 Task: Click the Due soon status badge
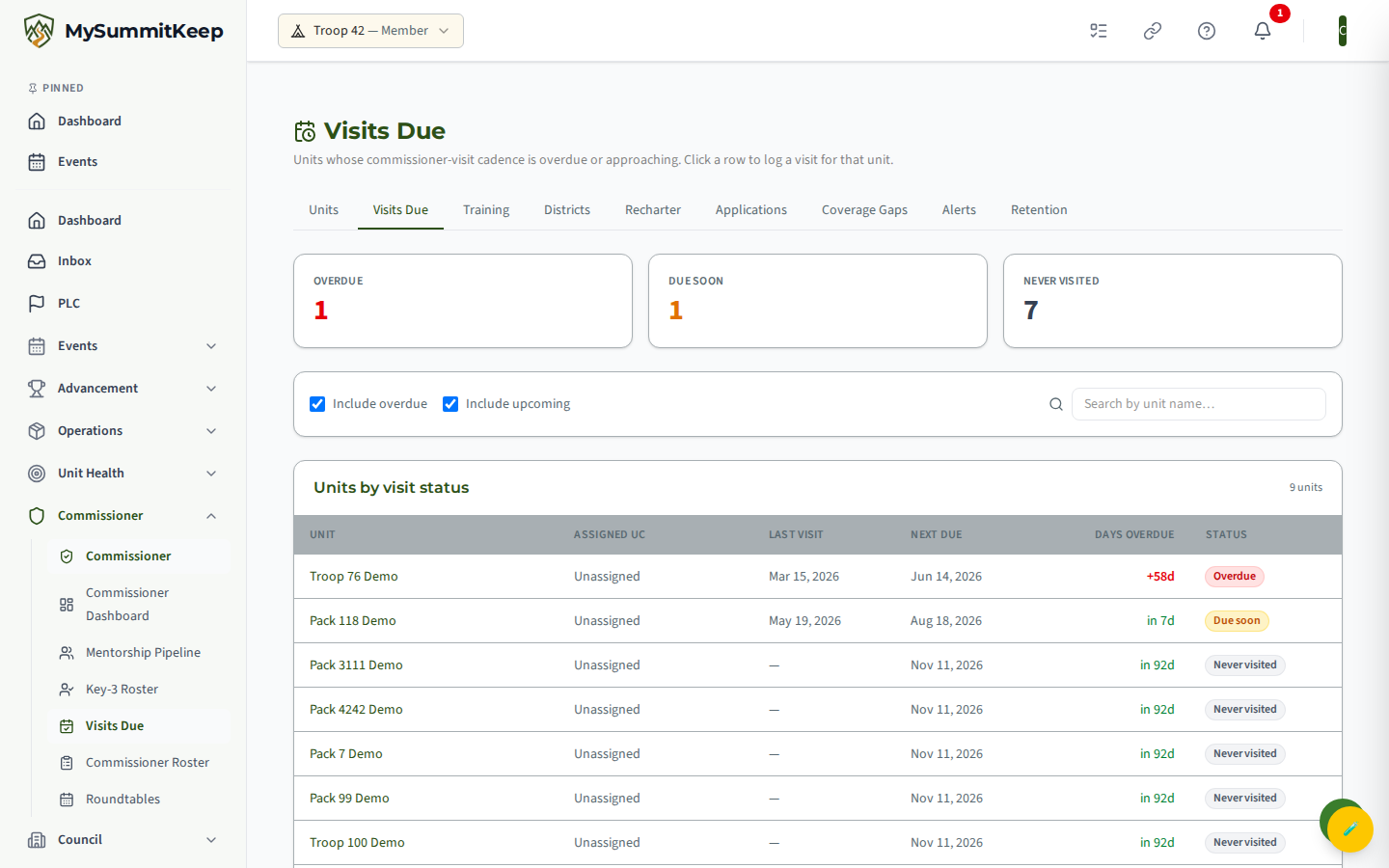tap(1237, 621)
